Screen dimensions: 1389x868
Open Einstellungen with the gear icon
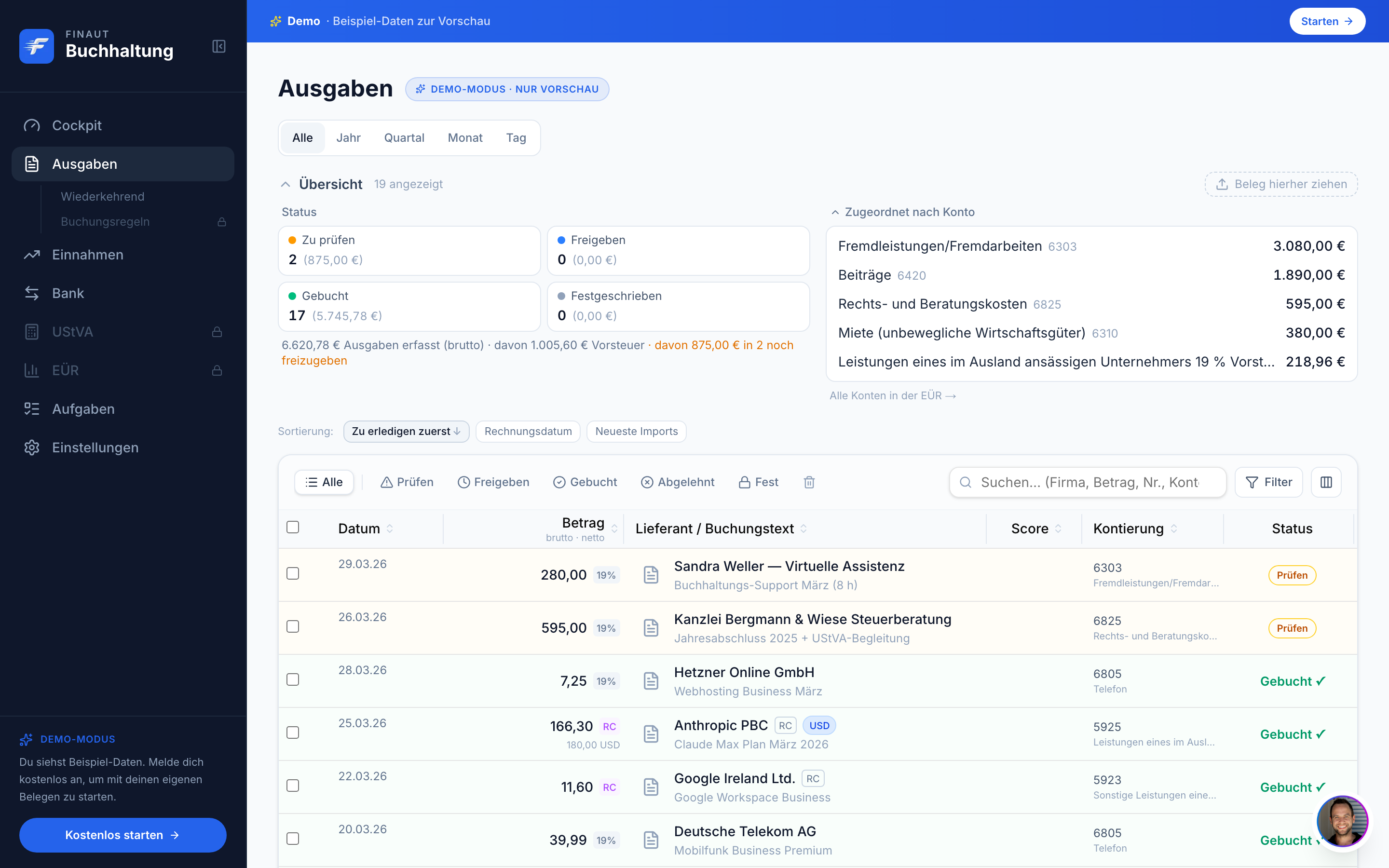coord(123,447)
